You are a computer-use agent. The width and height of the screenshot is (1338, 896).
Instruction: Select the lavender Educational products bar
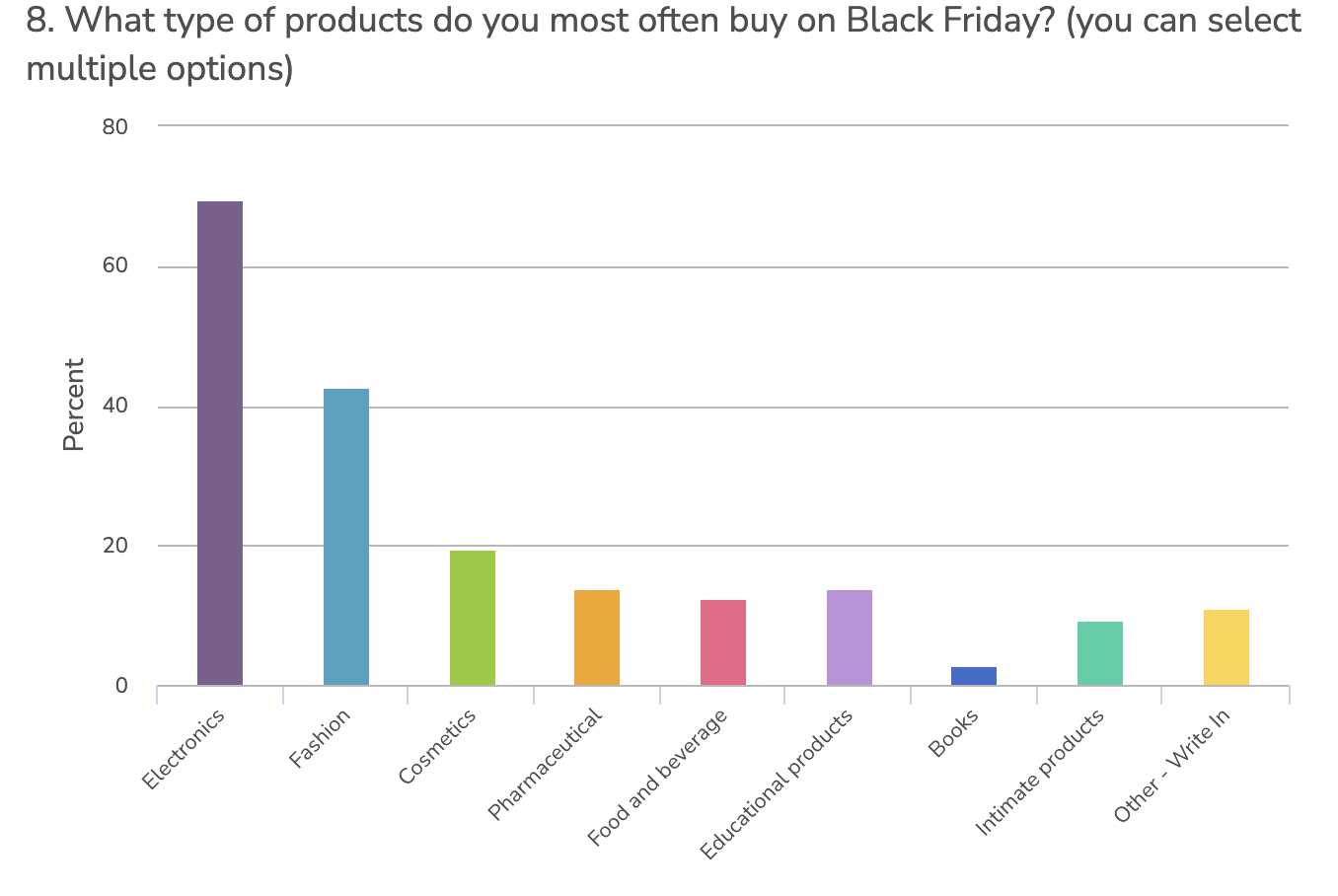850,637
